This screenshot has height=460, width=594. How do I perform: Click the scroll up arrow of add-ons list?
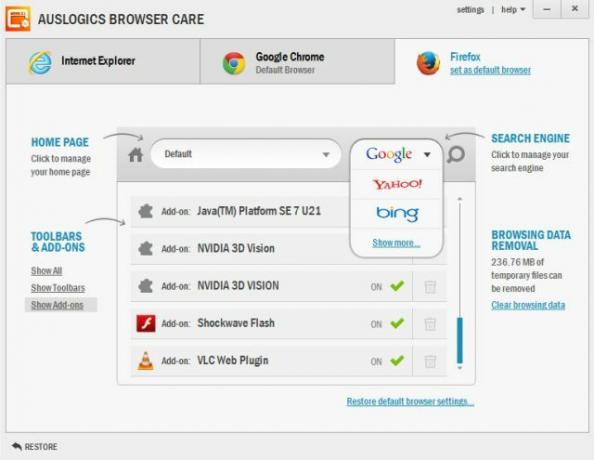tap(460, 199)
